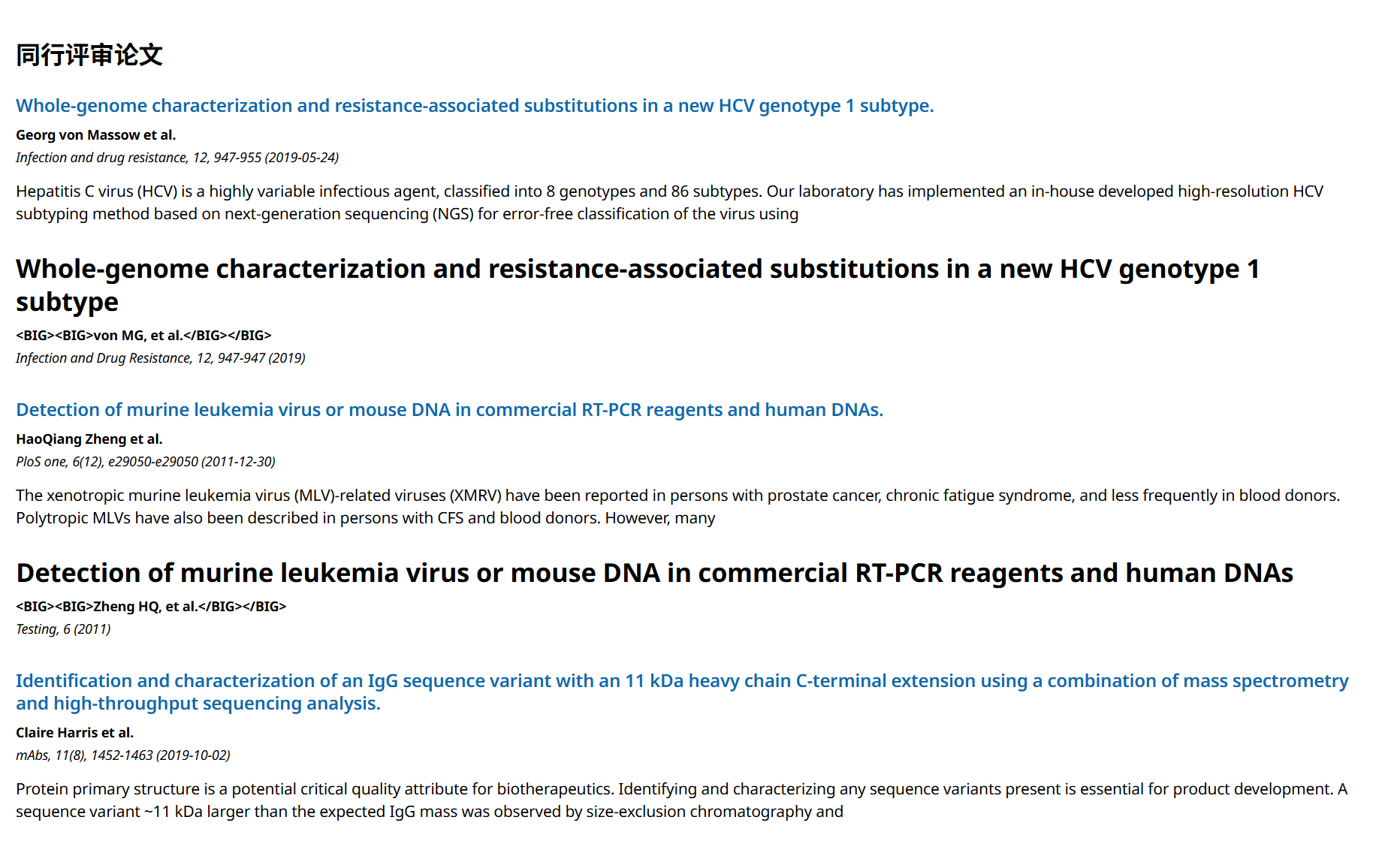1400x844 pixels.
Task: Click the 'Zheng HQ, et al.' author line
Action: [151, 607]
